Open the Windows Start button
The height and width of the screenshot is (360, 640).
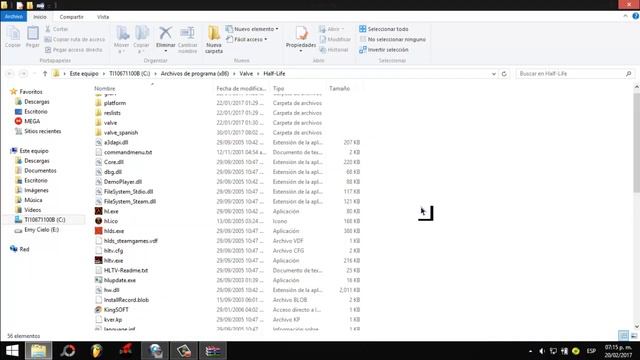(x=12, y=351)
